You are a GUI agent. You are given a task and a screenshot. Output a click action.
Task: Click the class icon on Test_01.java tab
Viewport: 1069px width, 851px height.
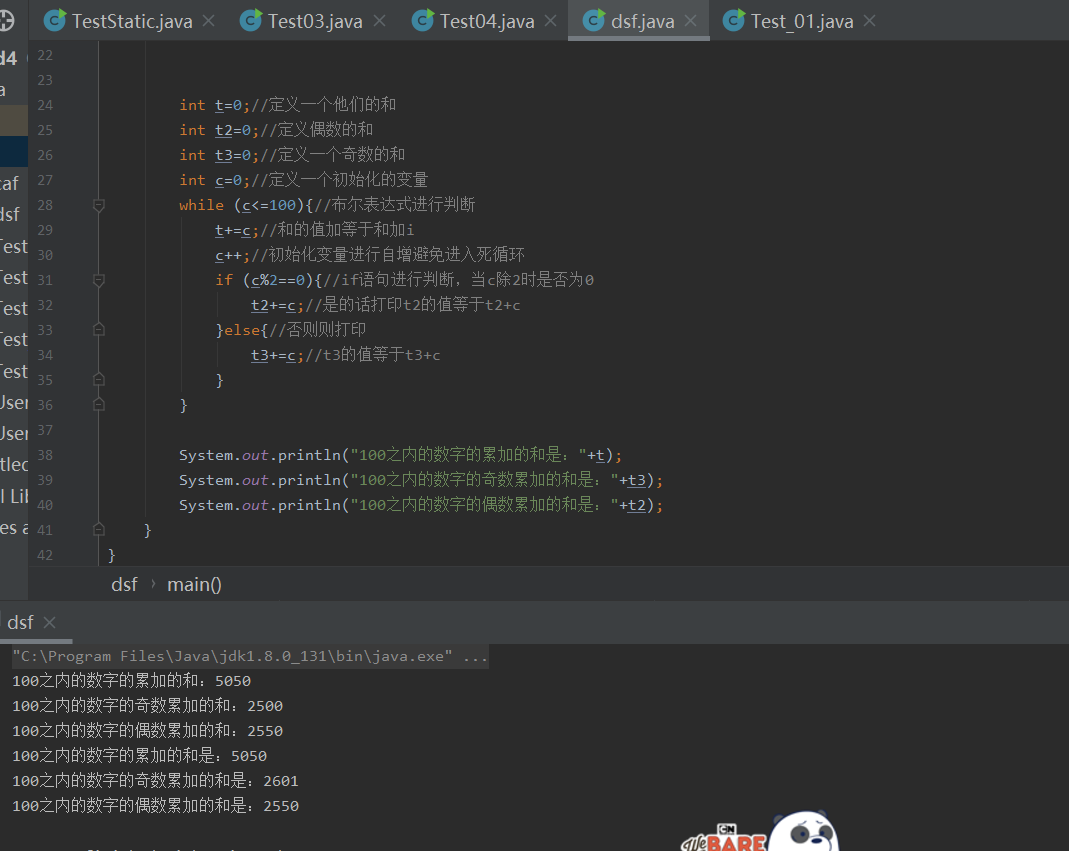click(734, 20)
